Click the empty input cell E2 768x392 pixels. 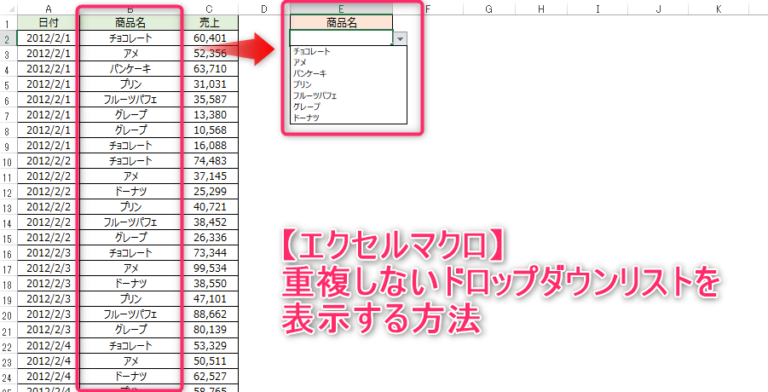(341, 38)
